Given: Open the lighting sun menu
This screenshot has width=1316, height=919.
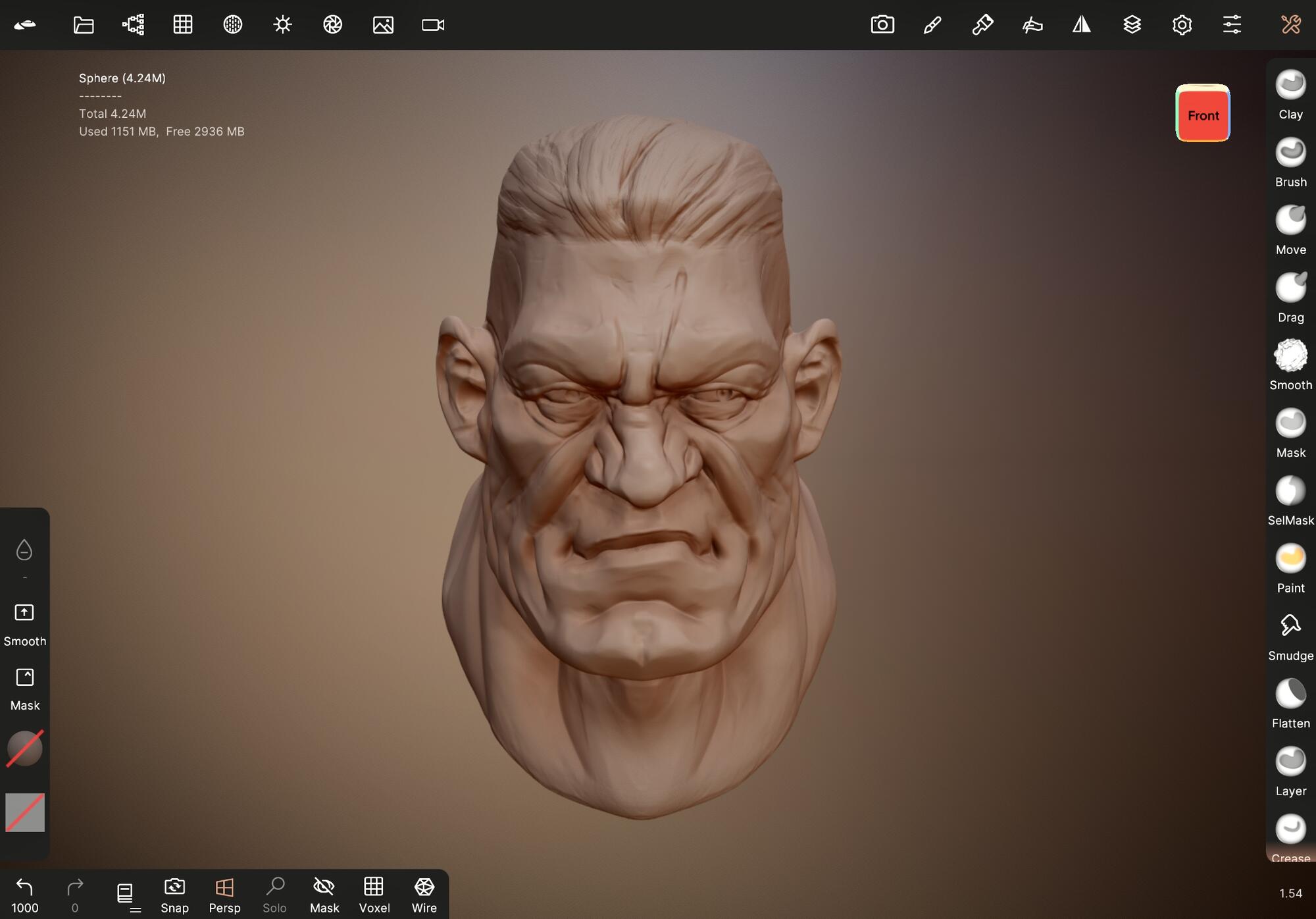Looking at the screenshot, I should [283, 25].
